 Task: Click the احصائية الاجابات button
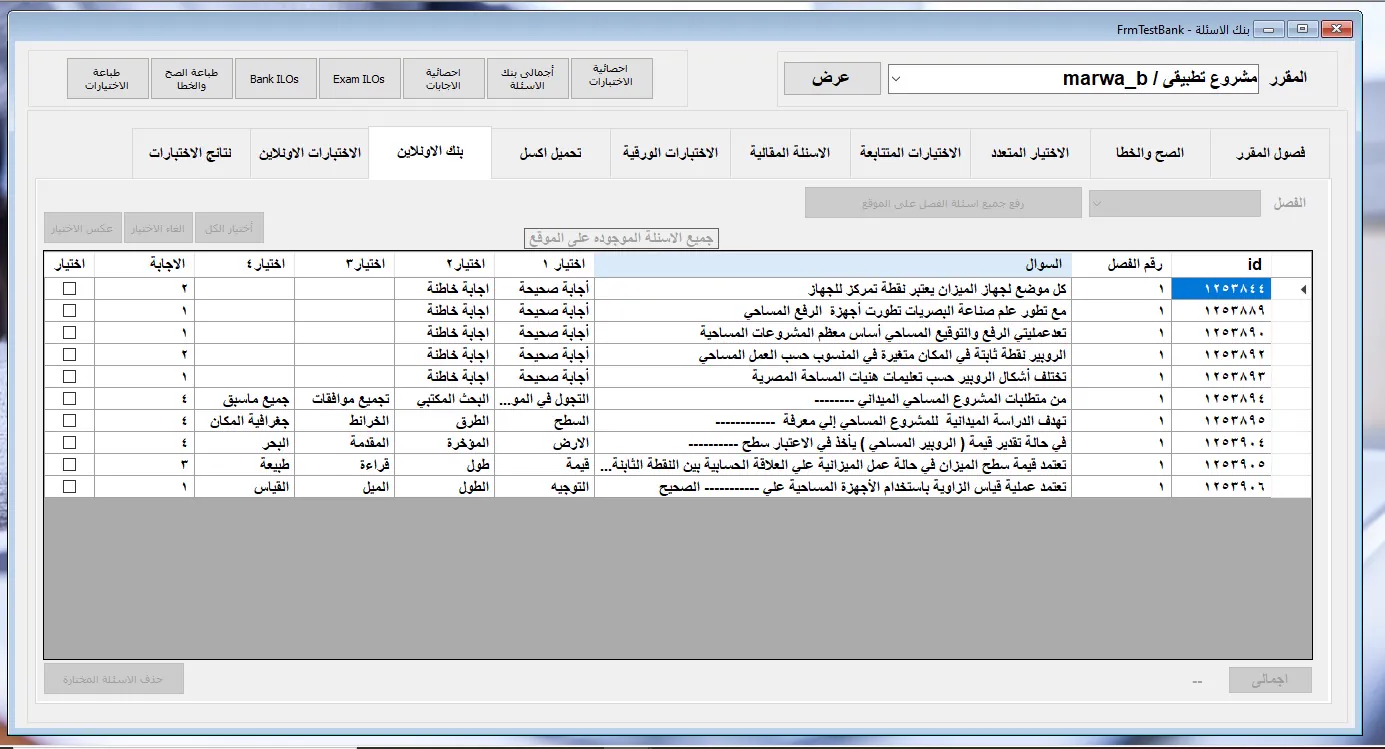pos(444,79)
